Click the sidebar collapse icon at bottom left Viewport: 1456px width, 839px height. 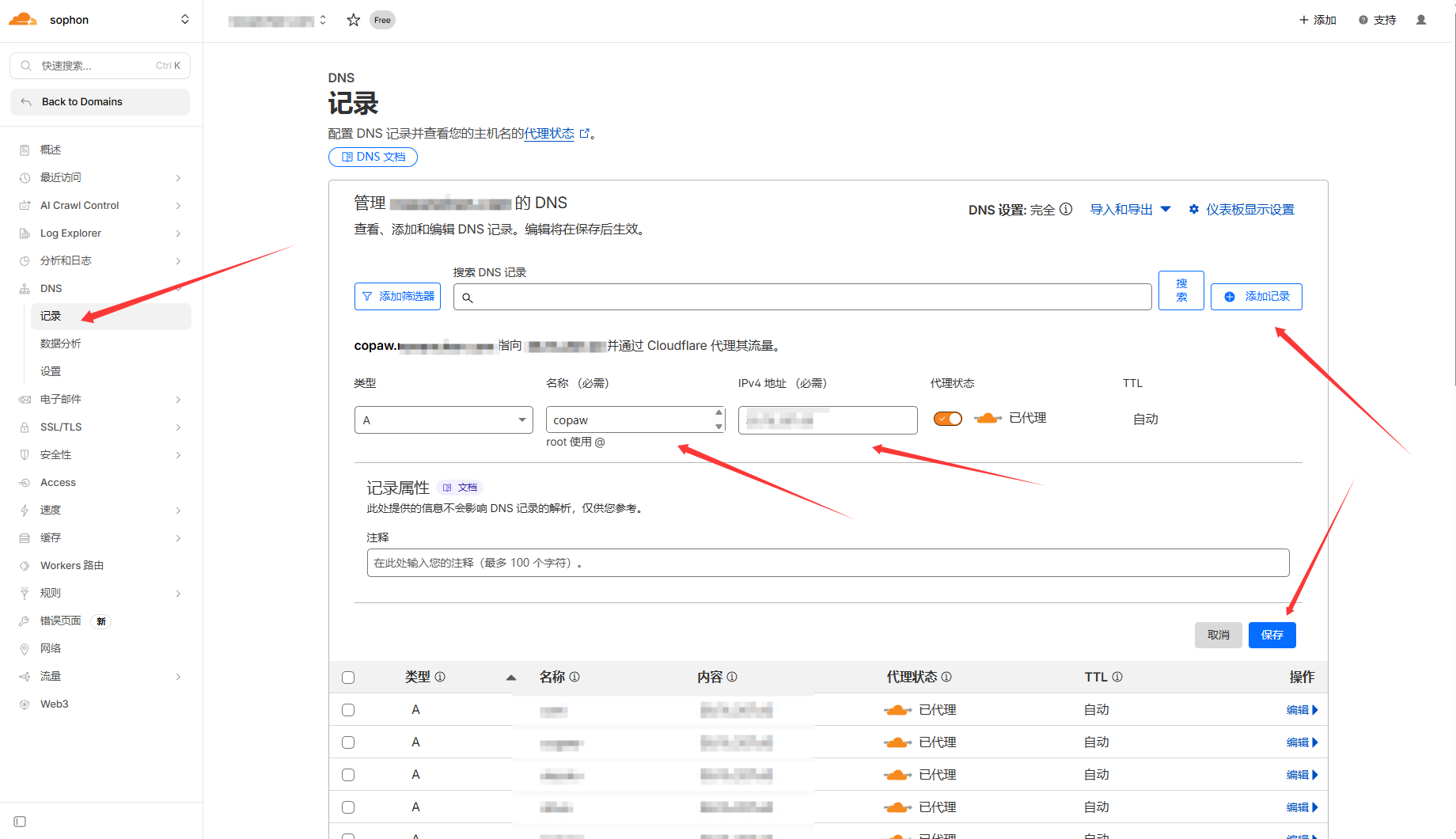[21, 822]
